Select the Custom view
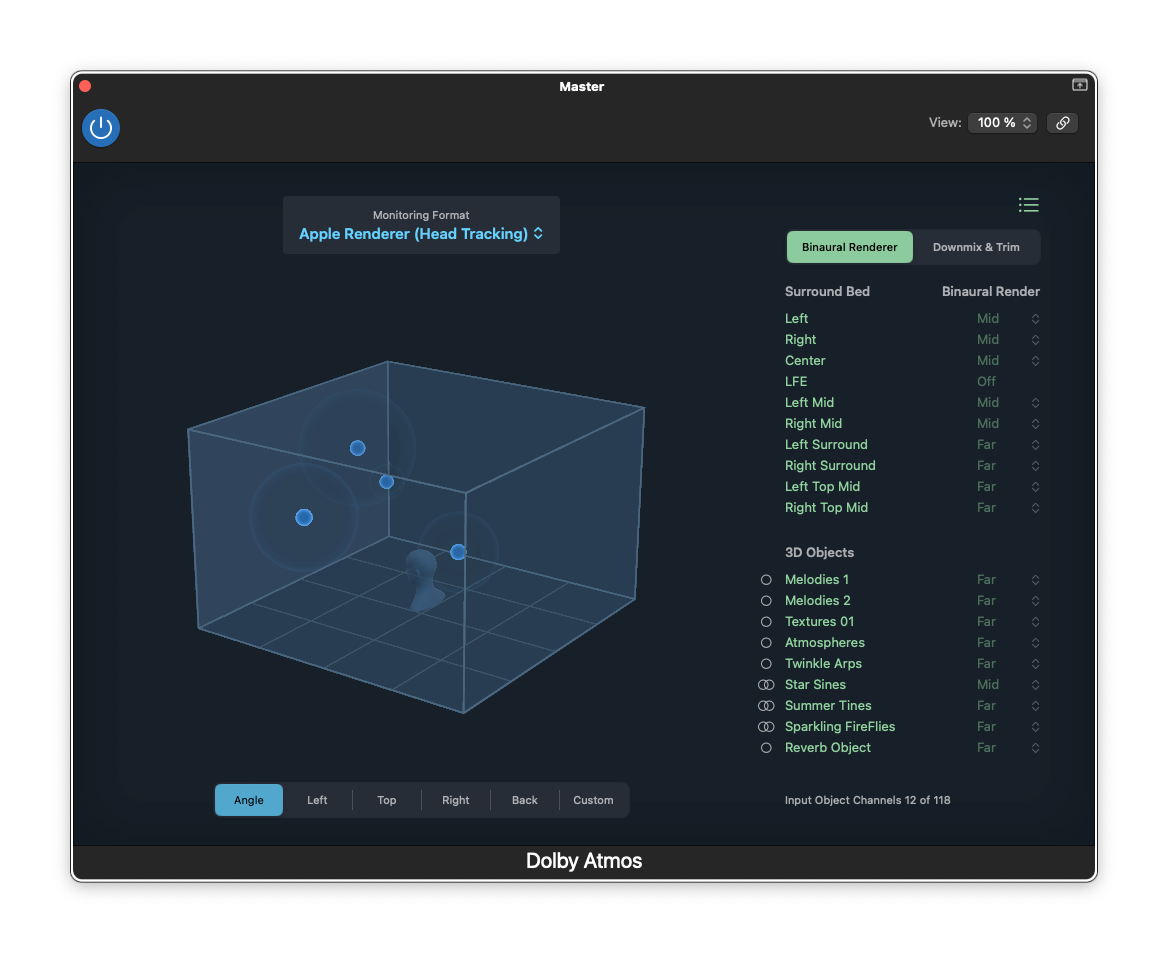The height and width of the screenshot is (953, 1168). (593, 800)
